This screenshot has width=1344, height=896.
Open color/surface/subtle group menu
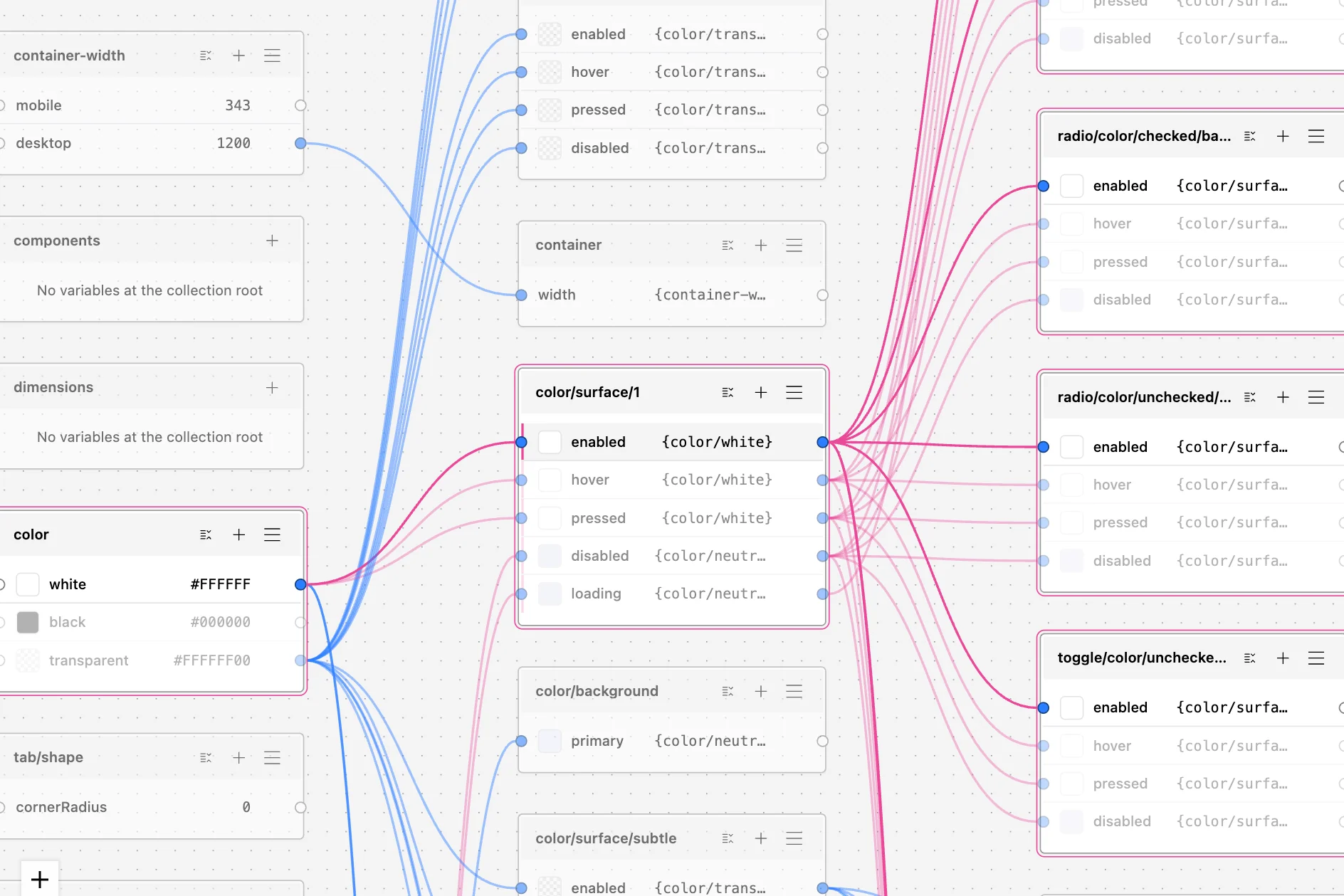pyautogui.click(x=794, y=838)
